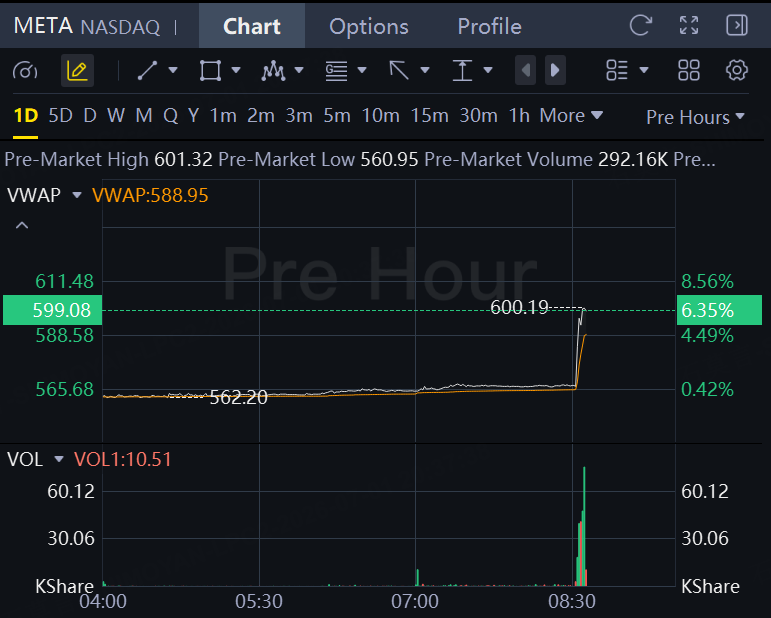Collapse the side panel icon
Viewport: 771px width, 618px height.
tap(737, 25)
